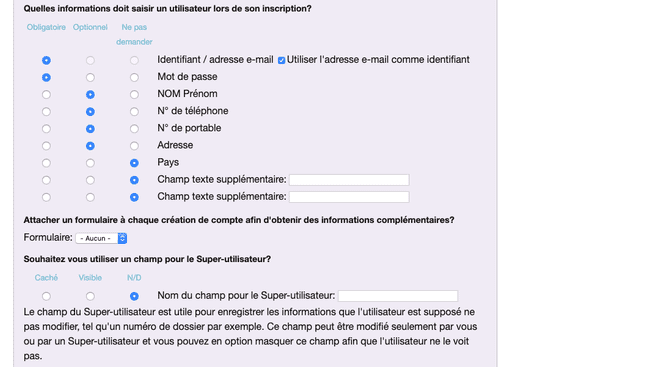Select Ne pas demander for N° de téléphone

click(x=134, y=112)
